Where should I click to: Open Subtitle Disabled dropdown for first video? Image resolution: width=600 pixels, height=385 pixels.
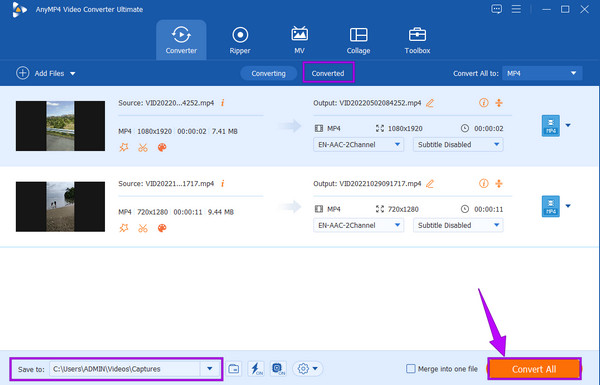458,145
